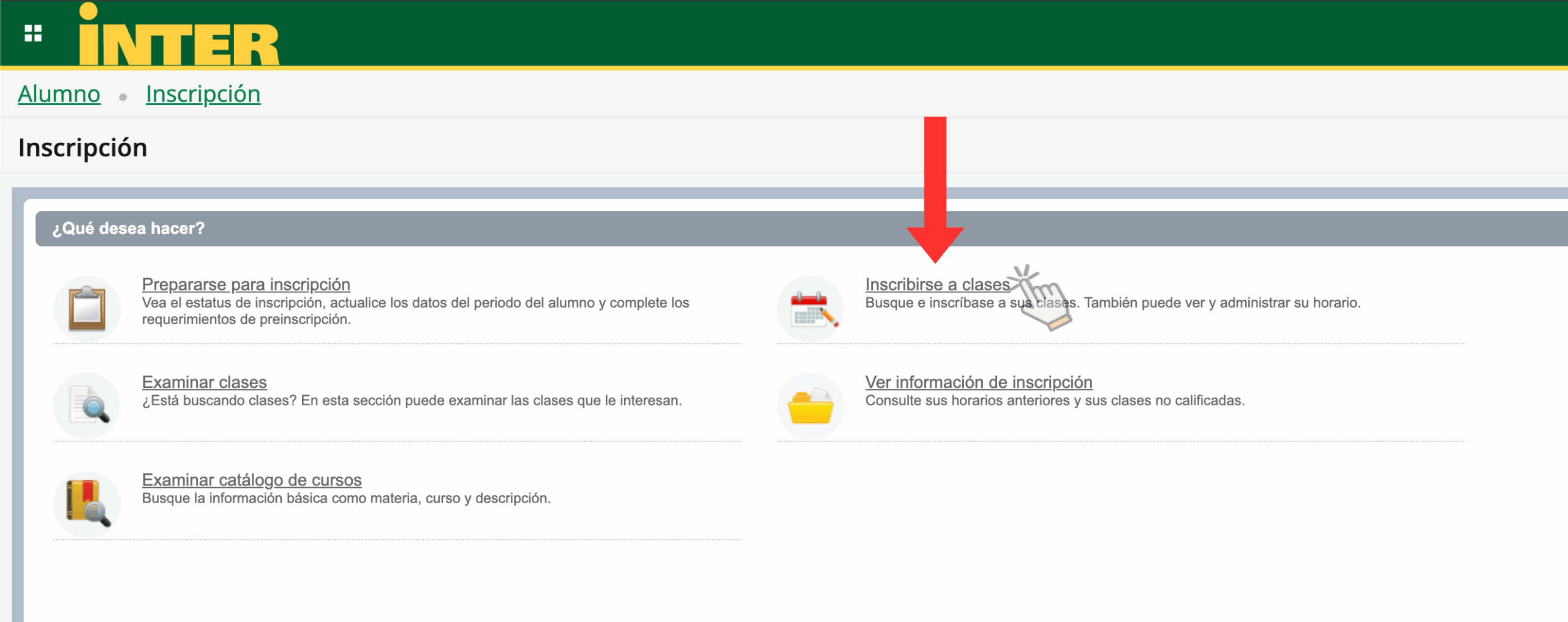Open the Prepararse para inscripción link
Screen dimensions: 1568x622
tap(246, 284)
